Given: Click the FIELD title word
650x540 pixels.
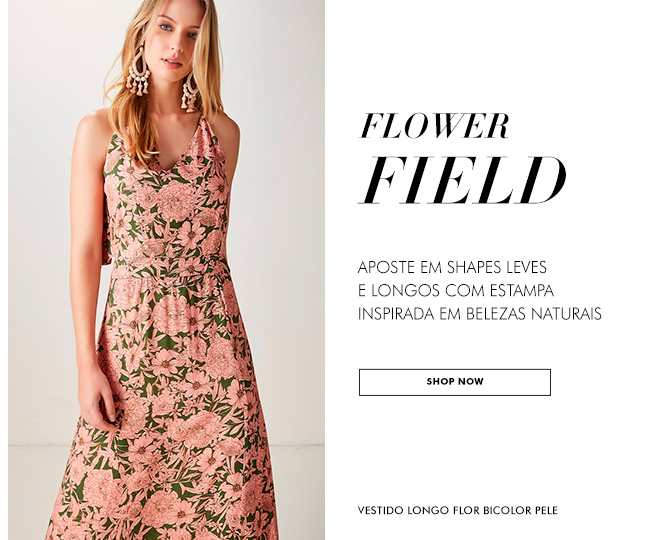Looking at the screenshot, I should pos(462,180).
